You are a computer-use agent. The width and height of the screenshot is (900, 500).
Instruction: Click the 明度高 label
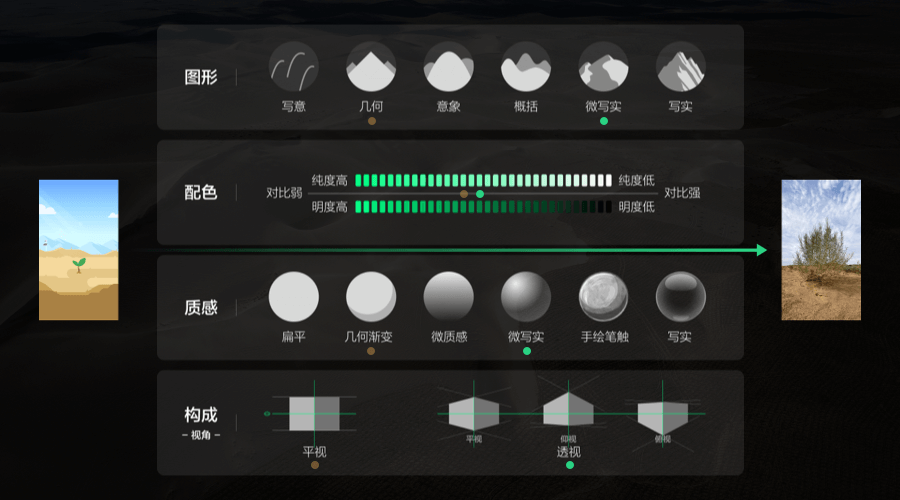pyautogui.click(x=329, y=207)
